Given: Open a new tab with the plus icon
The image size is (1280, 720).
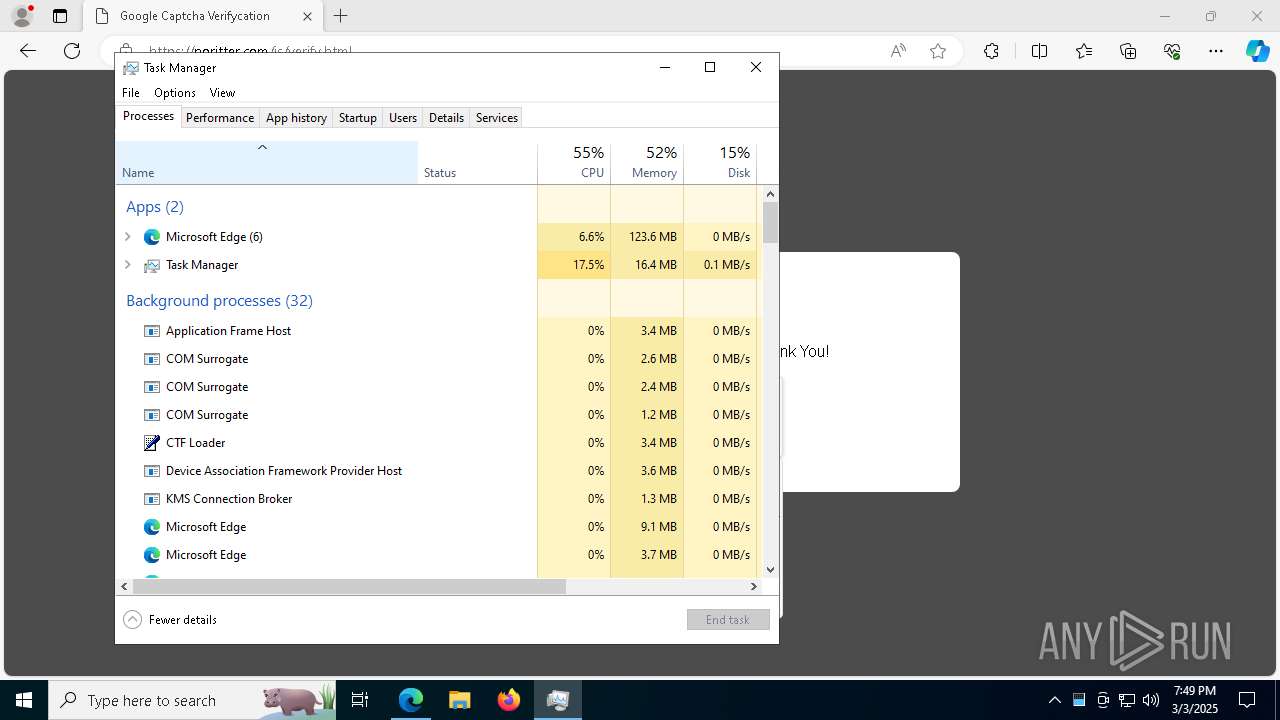Looking at the screenshot, I should pyautogui.click(x=341, y=16).
